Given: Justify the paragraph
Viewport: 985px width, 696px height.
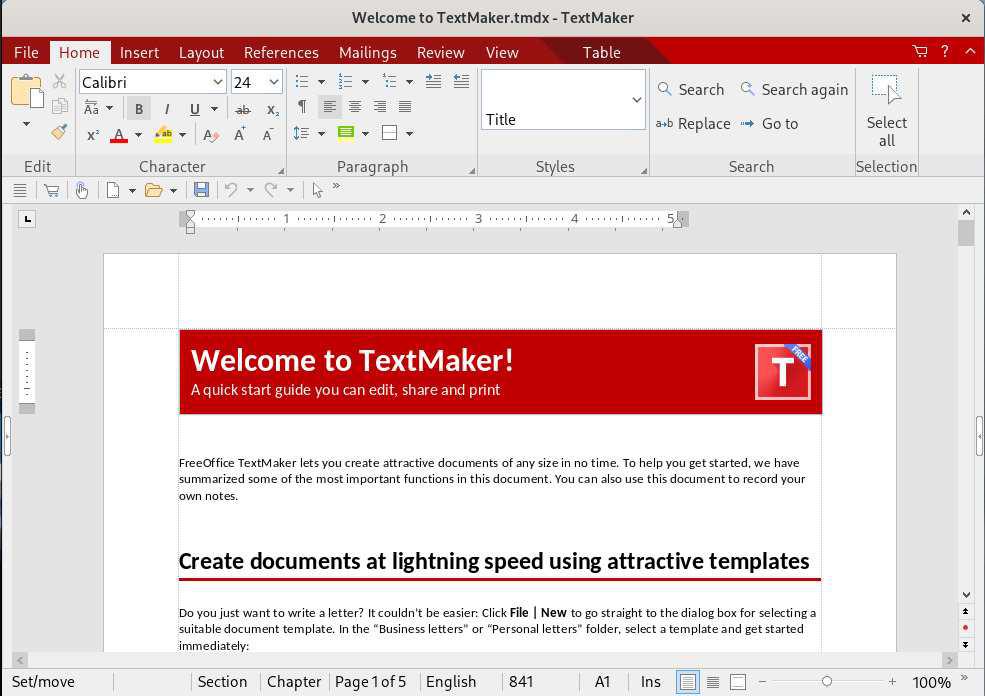Looking at the screenshot, I should point(405,107).
